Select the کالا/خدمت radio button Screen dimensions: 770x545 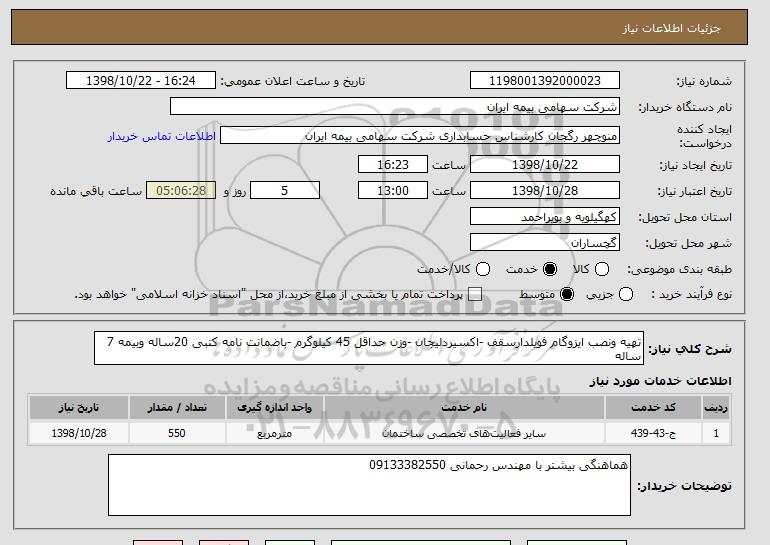[483, 269]
